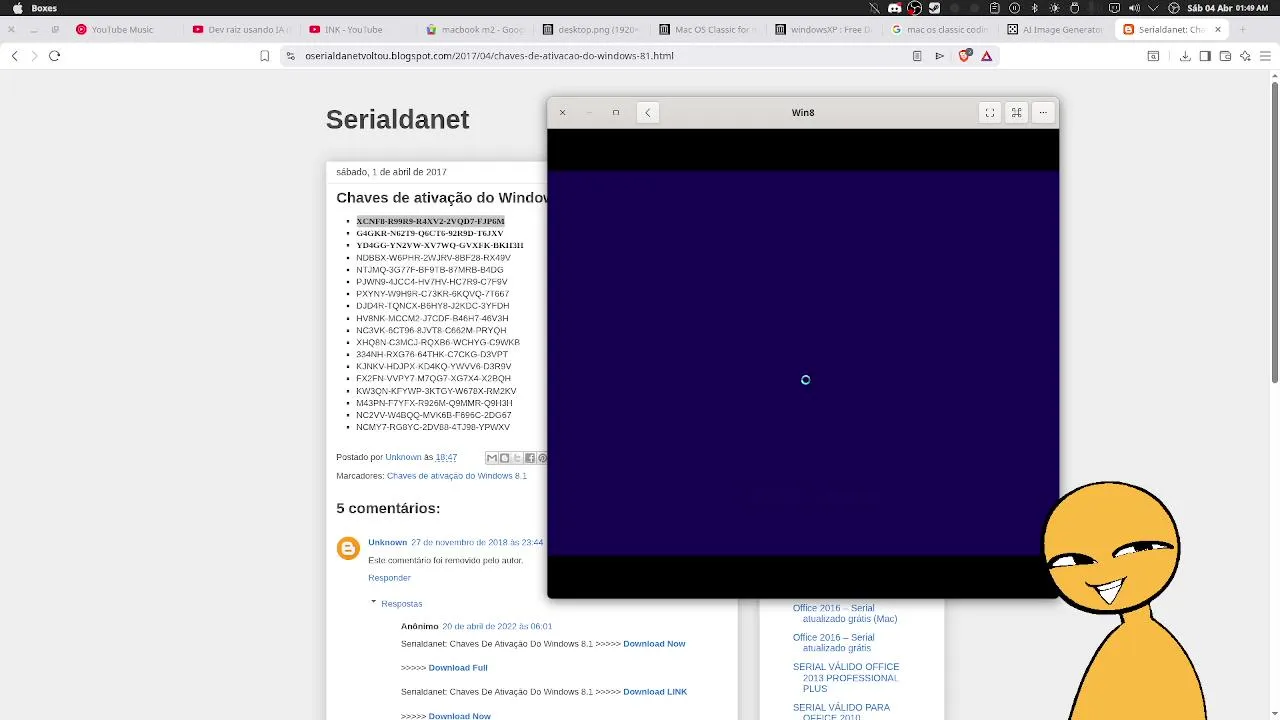Viewport: 1280px width, 720px height.
Task: Click the key starting with KW3QN
Action: tap(436, 391)
